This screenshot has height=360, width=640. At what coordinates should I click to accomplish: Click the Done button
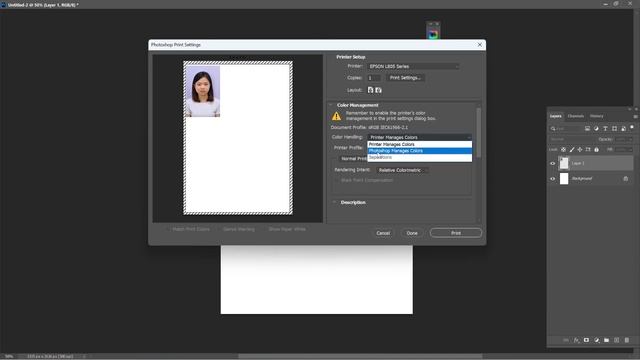coord(412,233)
